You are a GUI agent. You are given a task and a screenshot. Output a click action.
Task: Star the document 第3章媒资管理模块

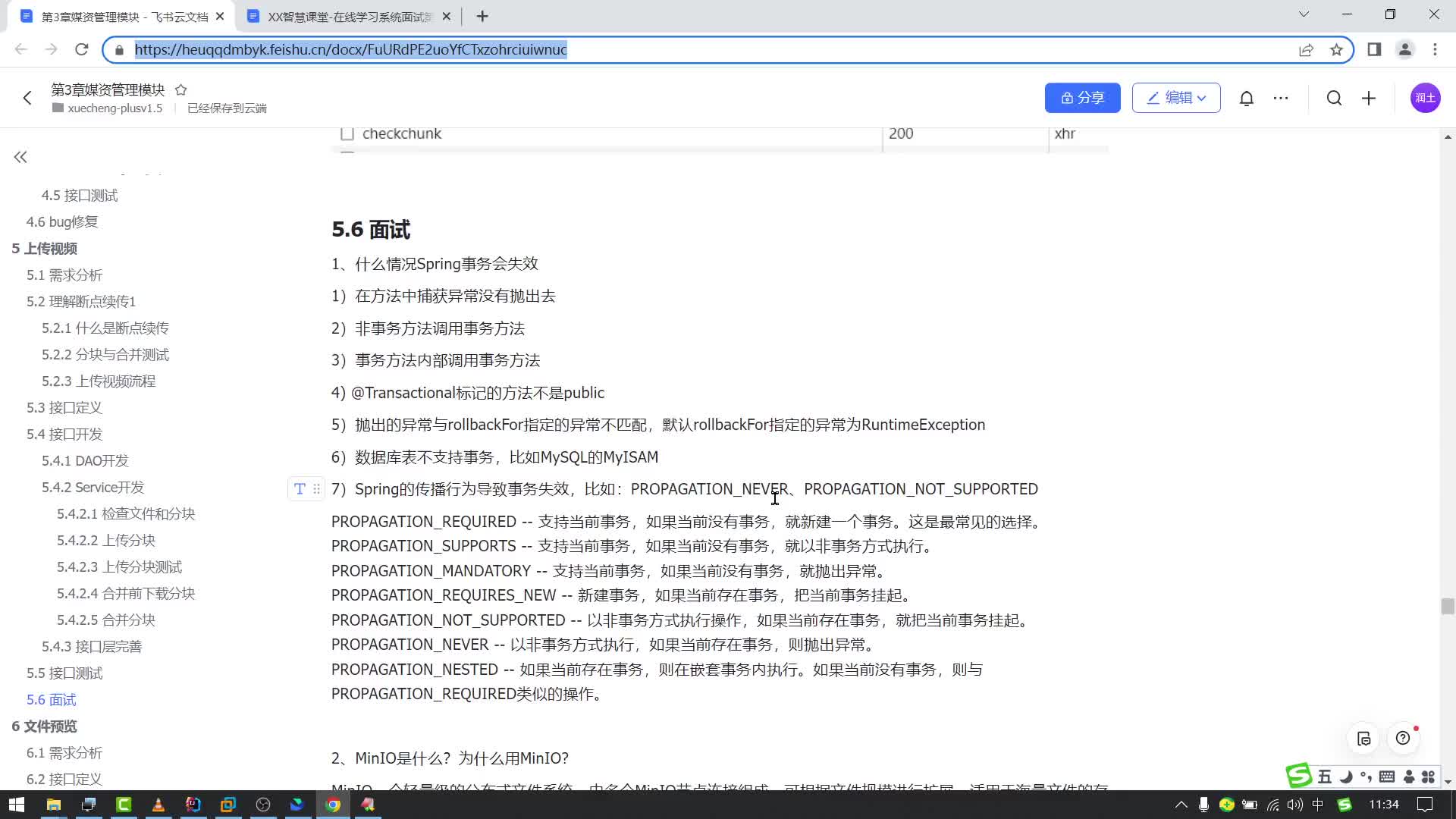pyautogui.click(x=180, y=89)
